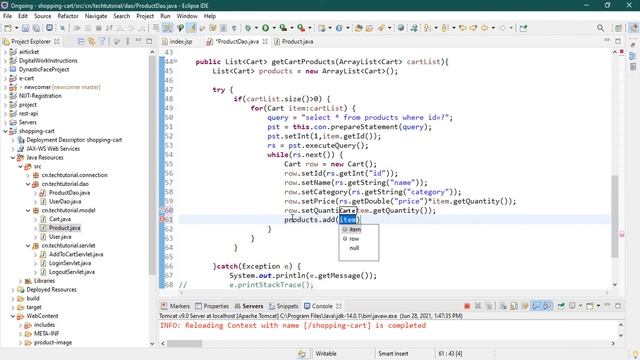Open LoginServlet.java in project tree

pos(70,263)
